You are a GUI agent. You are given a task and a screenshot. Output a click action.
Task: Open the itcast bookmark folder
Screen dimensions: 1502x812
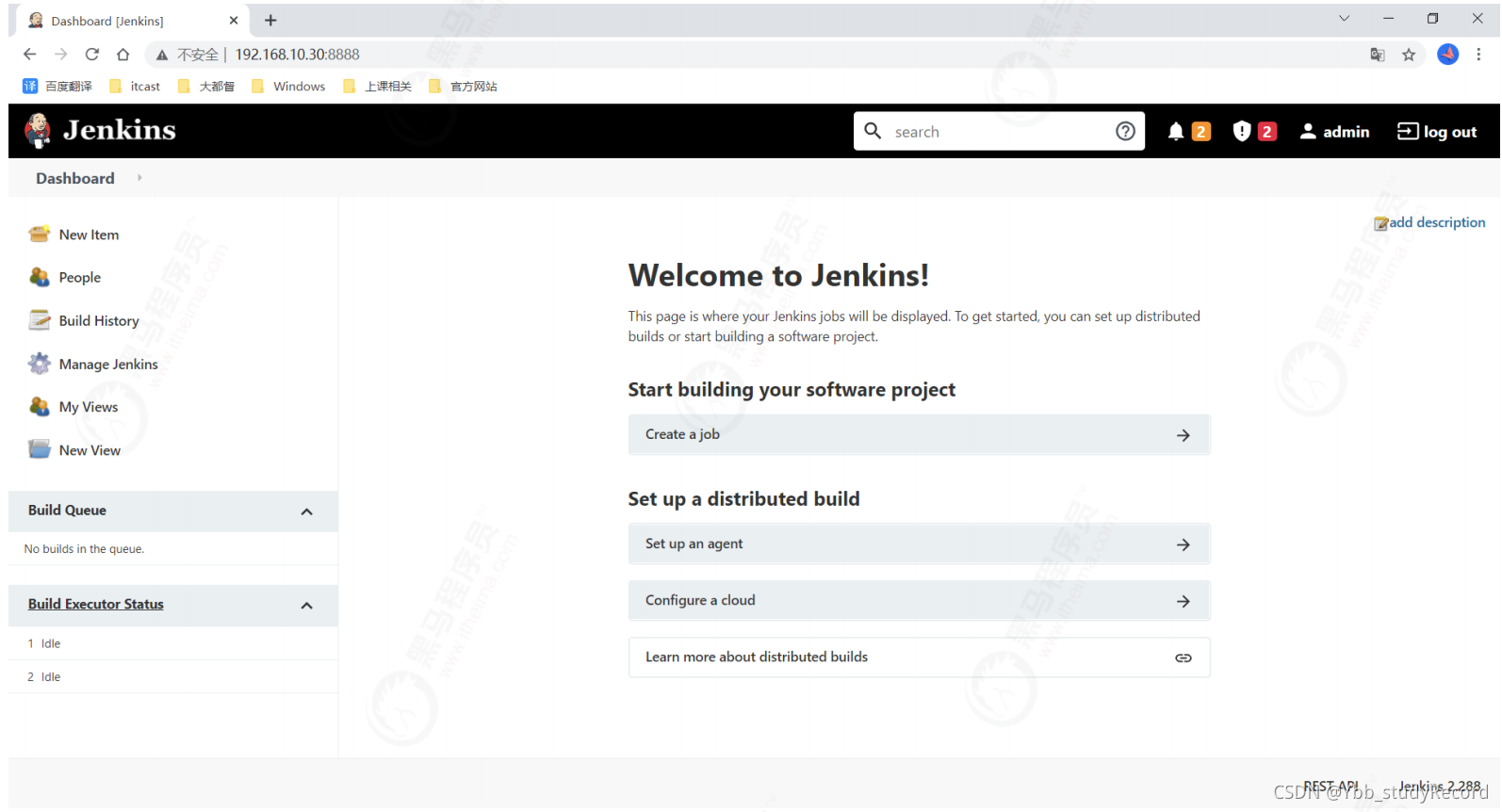(135, 86)
